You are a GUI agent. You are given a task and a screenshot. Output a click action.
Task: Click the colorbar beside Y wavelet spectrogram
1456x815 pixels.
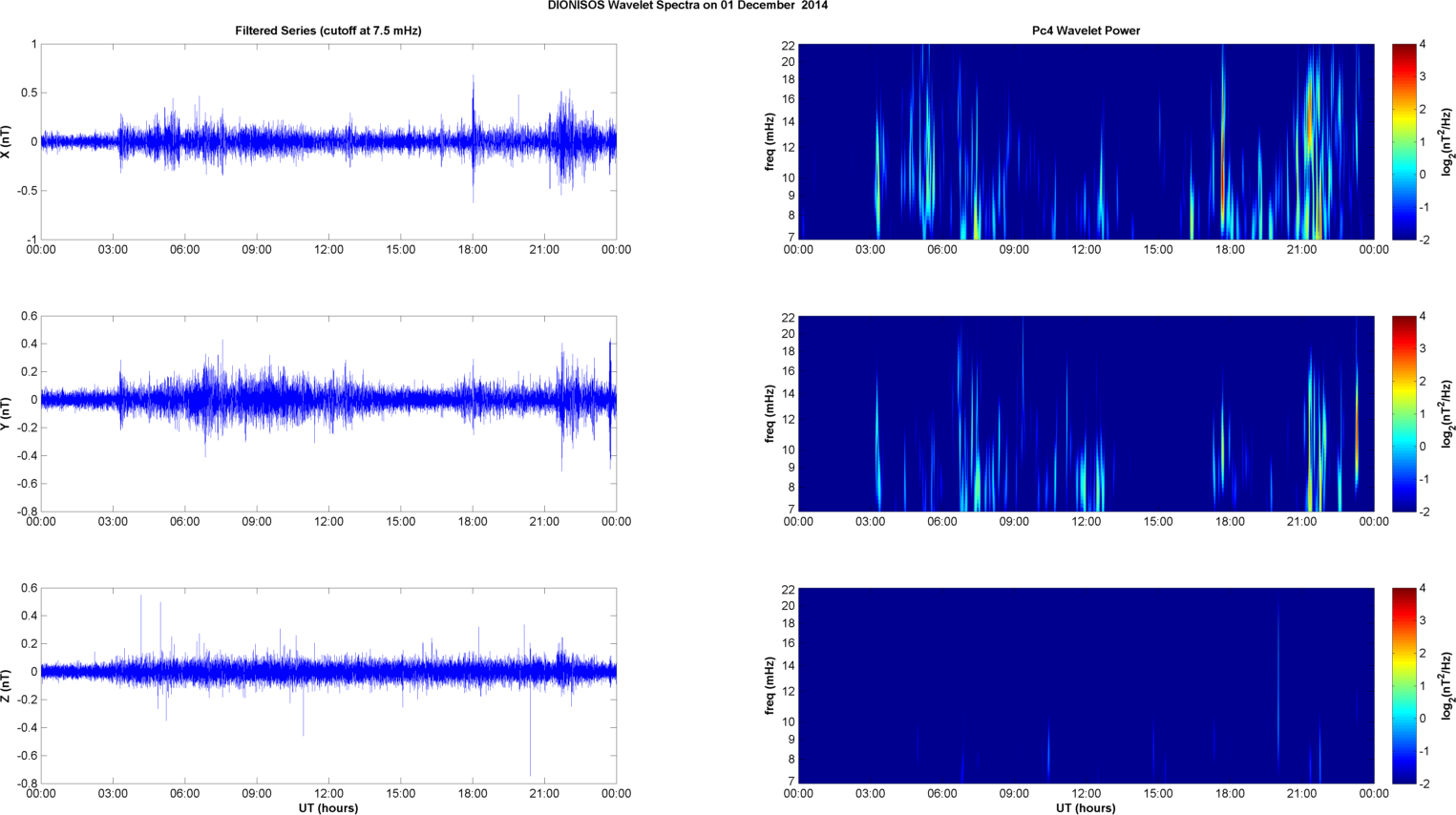click(x=1403, y=413)
